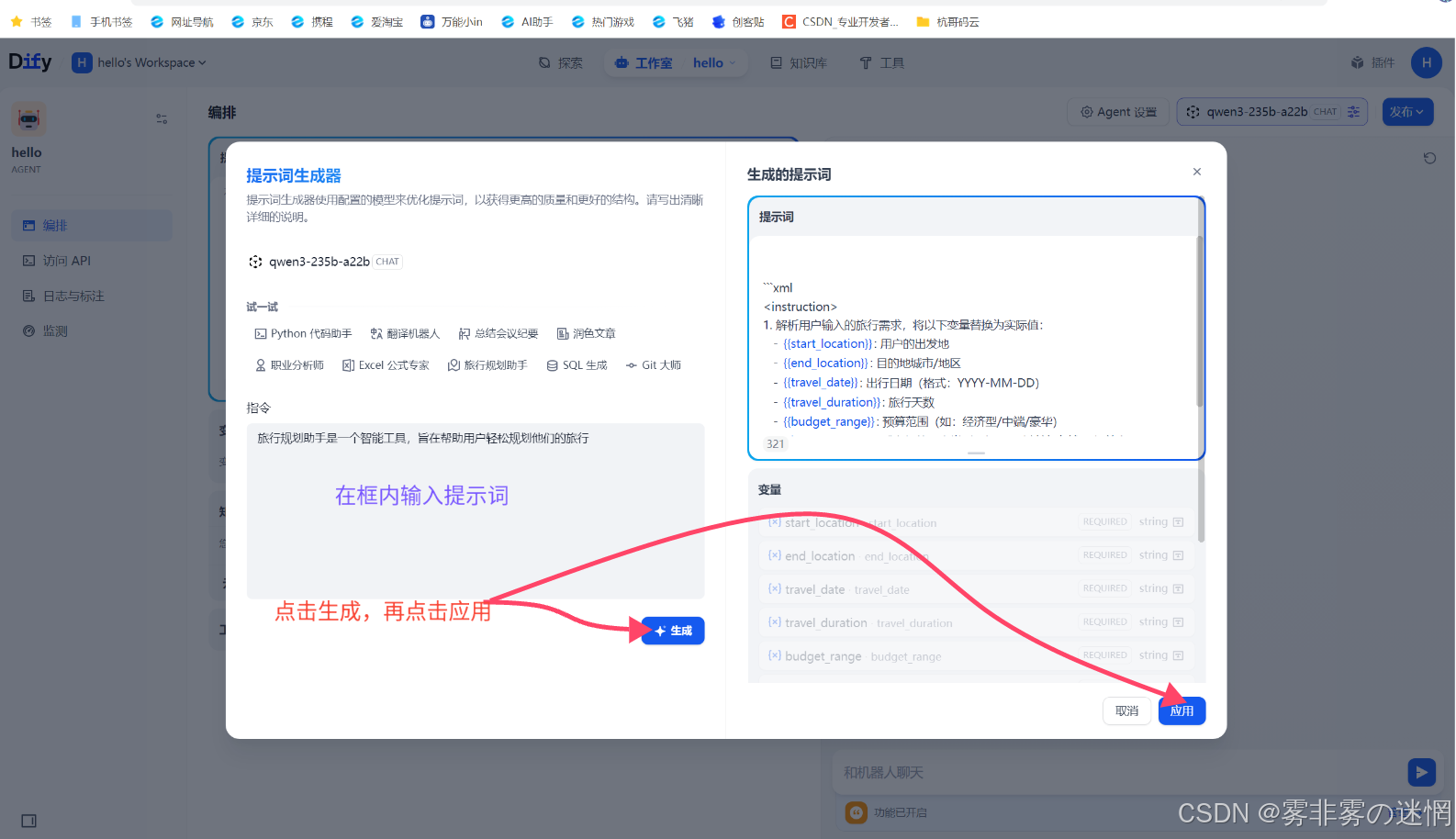Click the generated prompt scrollbar

click(x=1199, y=321)
